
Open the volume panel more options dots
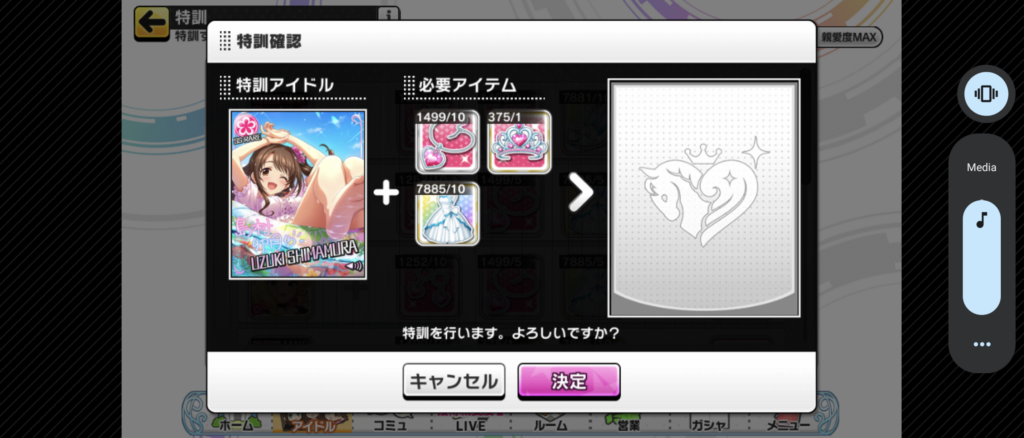982,344
